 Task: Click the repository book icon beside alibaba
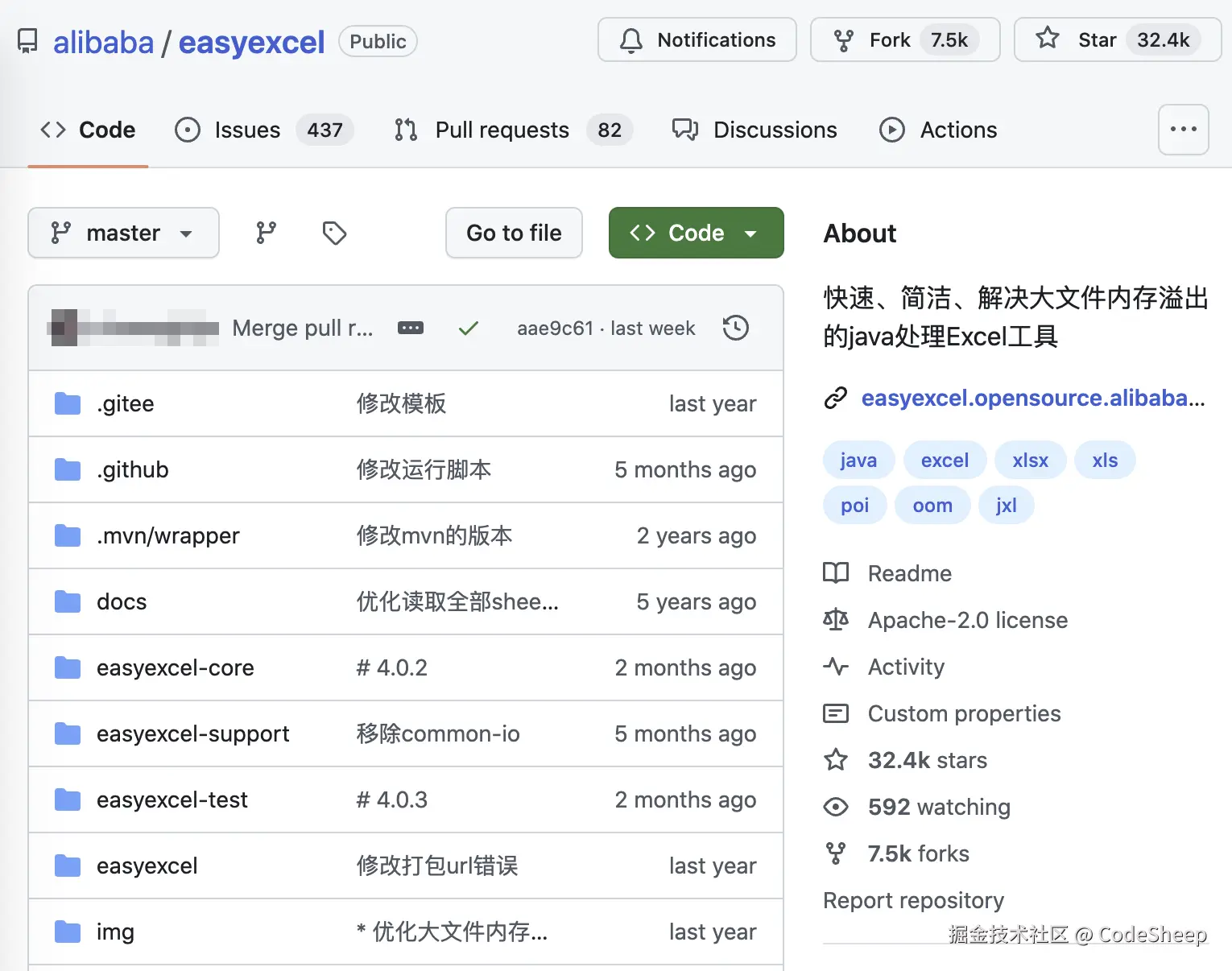point(27,41)
